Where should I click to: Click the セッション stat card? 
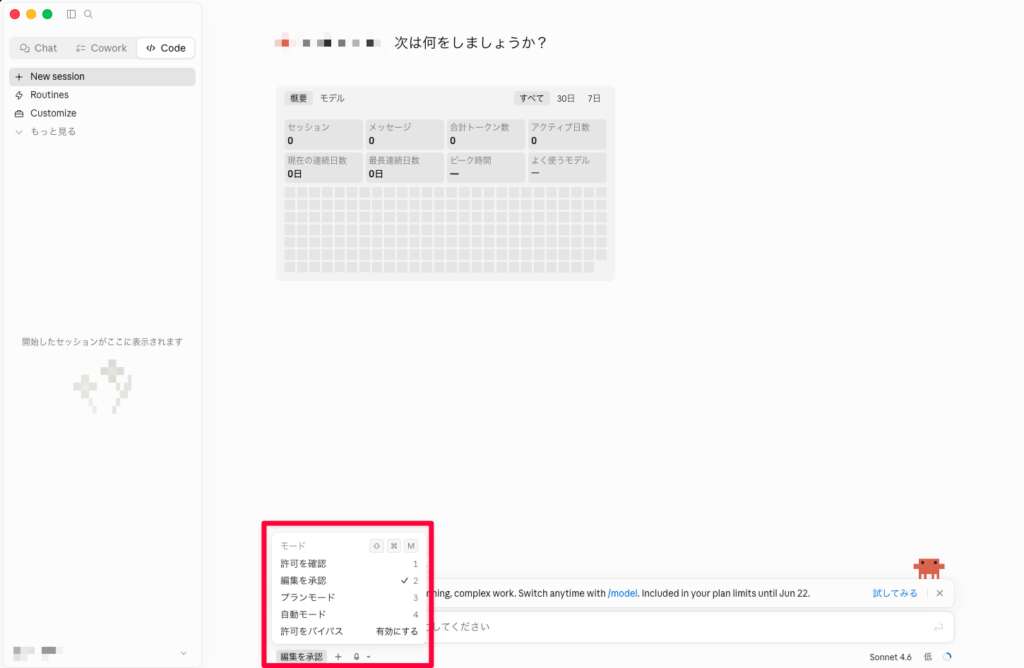[x=323, y=134]
